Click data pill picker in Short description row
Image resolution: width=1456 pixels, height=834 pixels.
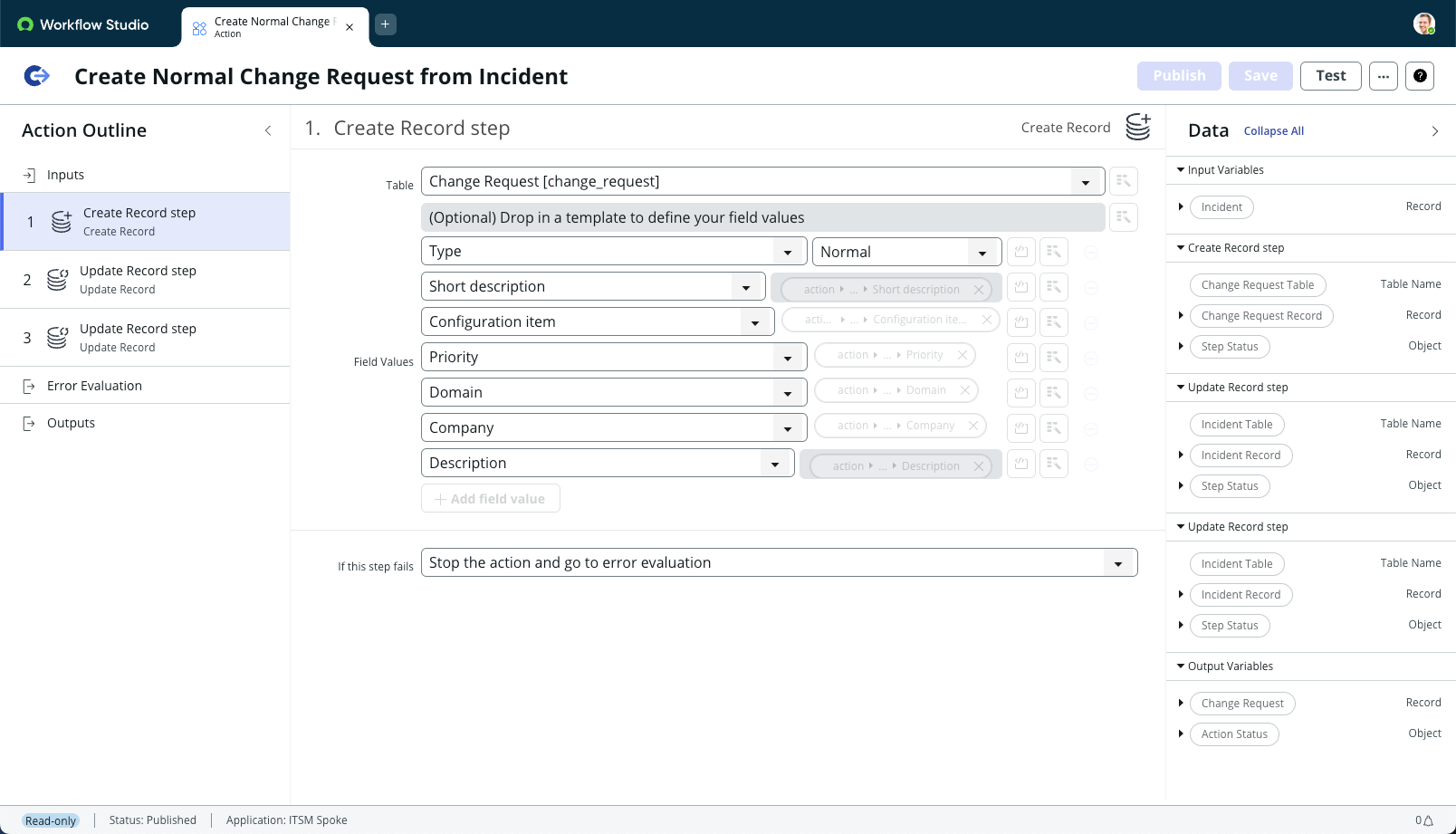pos(1054,287)
